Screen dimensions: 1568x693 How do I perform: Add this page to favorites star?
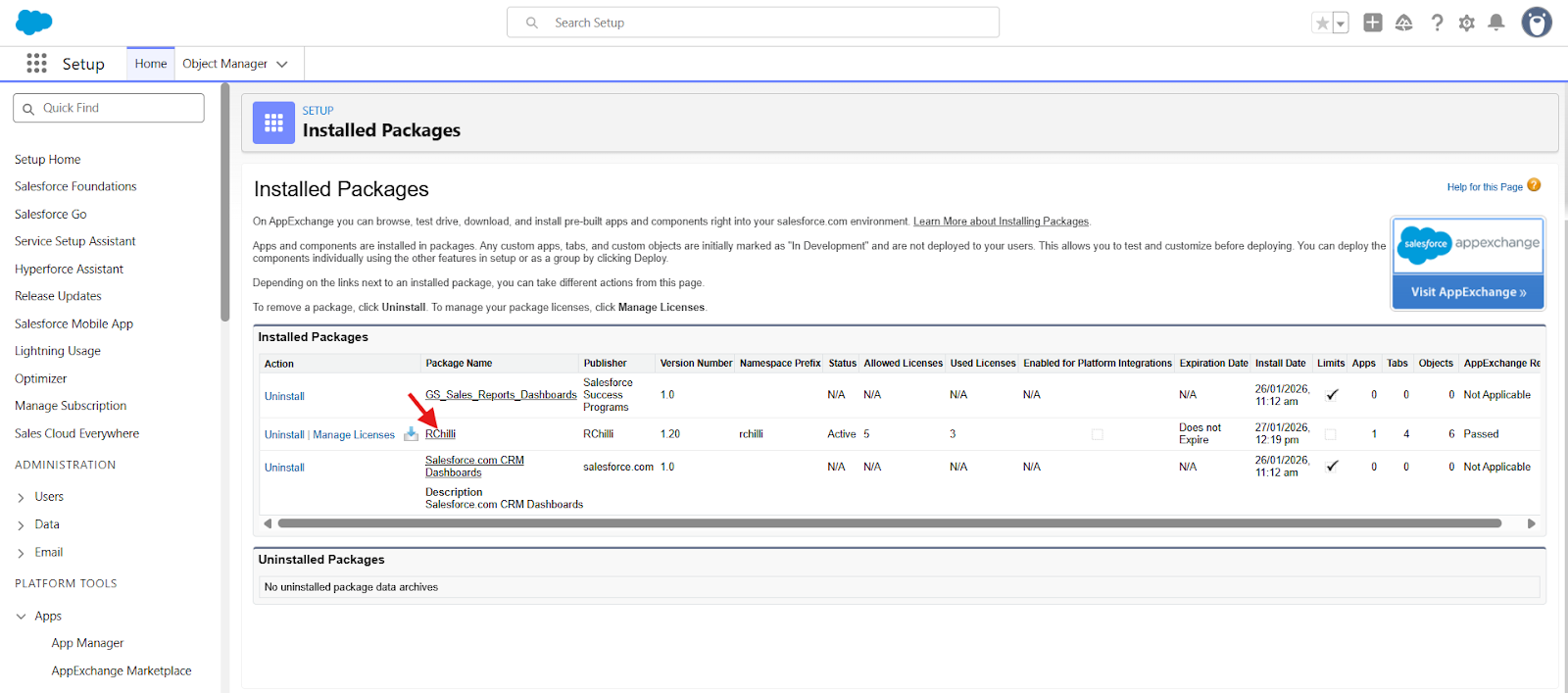[1322, 24]
